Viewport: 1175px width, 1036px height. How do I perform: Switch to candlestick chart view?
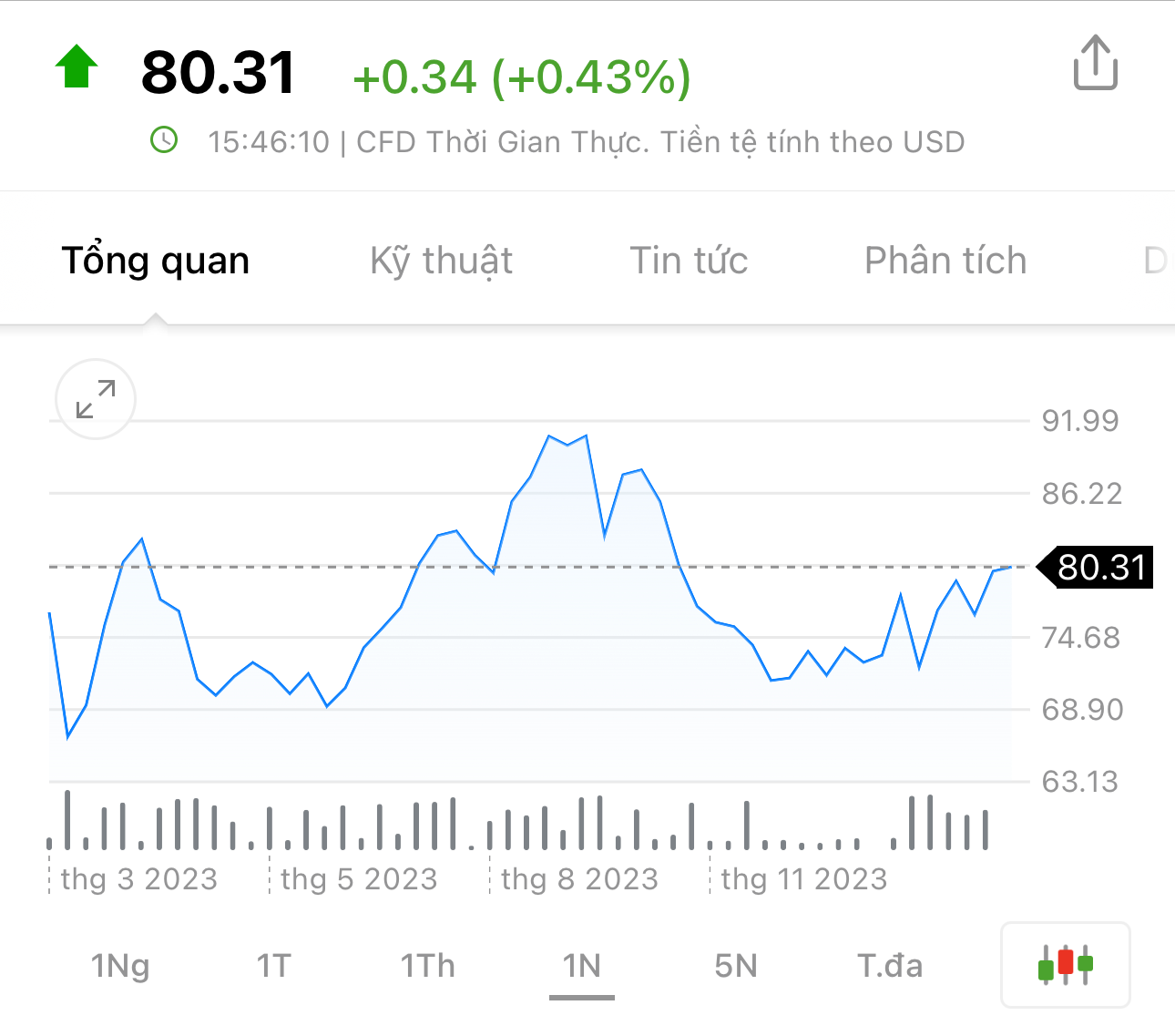click(1065, 965)
